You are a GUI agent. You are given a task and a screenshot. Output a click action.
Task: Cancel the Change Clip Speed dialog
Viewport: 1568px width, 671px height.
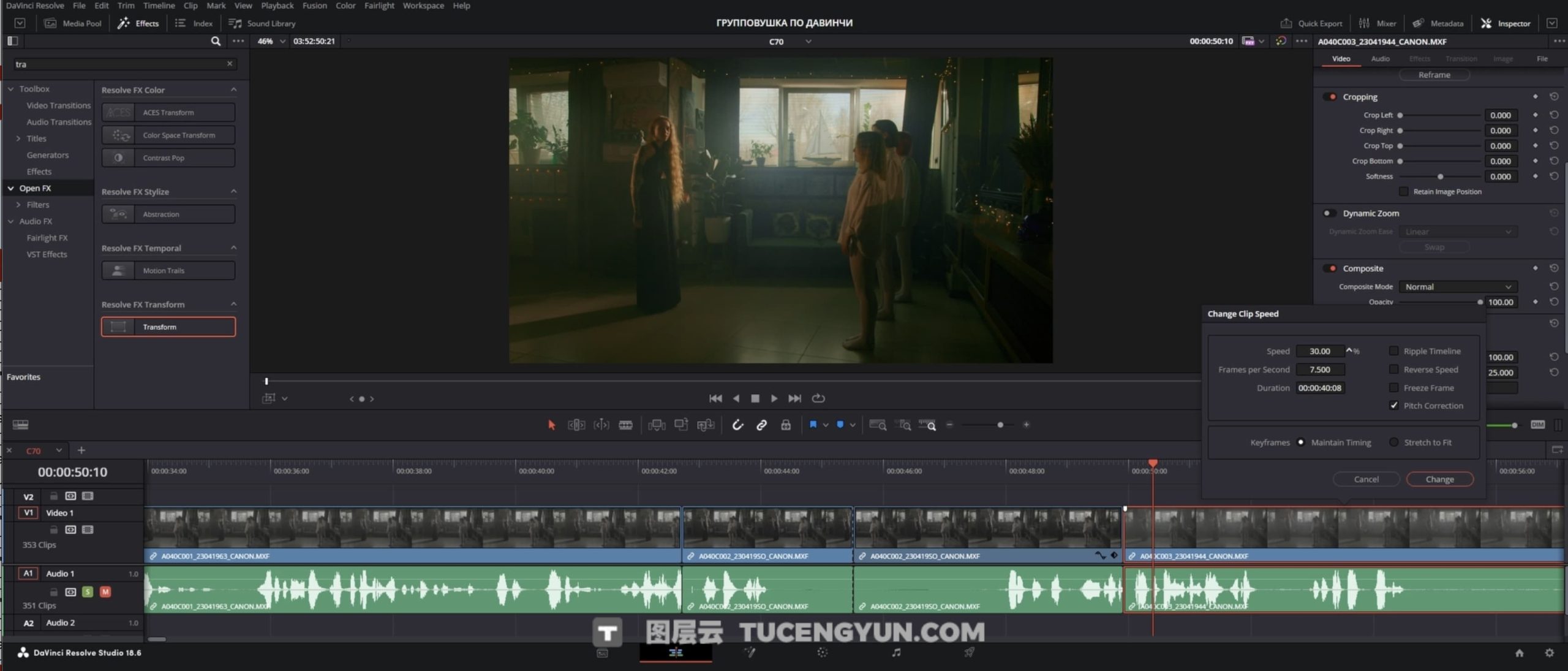pyautogui.click(x=1366, y=479)
